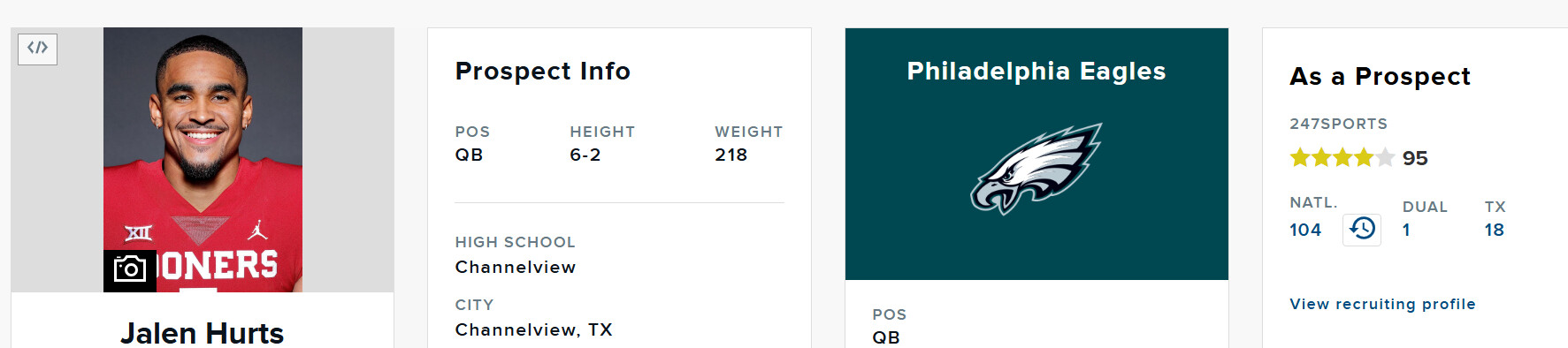Click the Philadelphia Eagles team title
Screen dimensions: 1568x348
1036,71
